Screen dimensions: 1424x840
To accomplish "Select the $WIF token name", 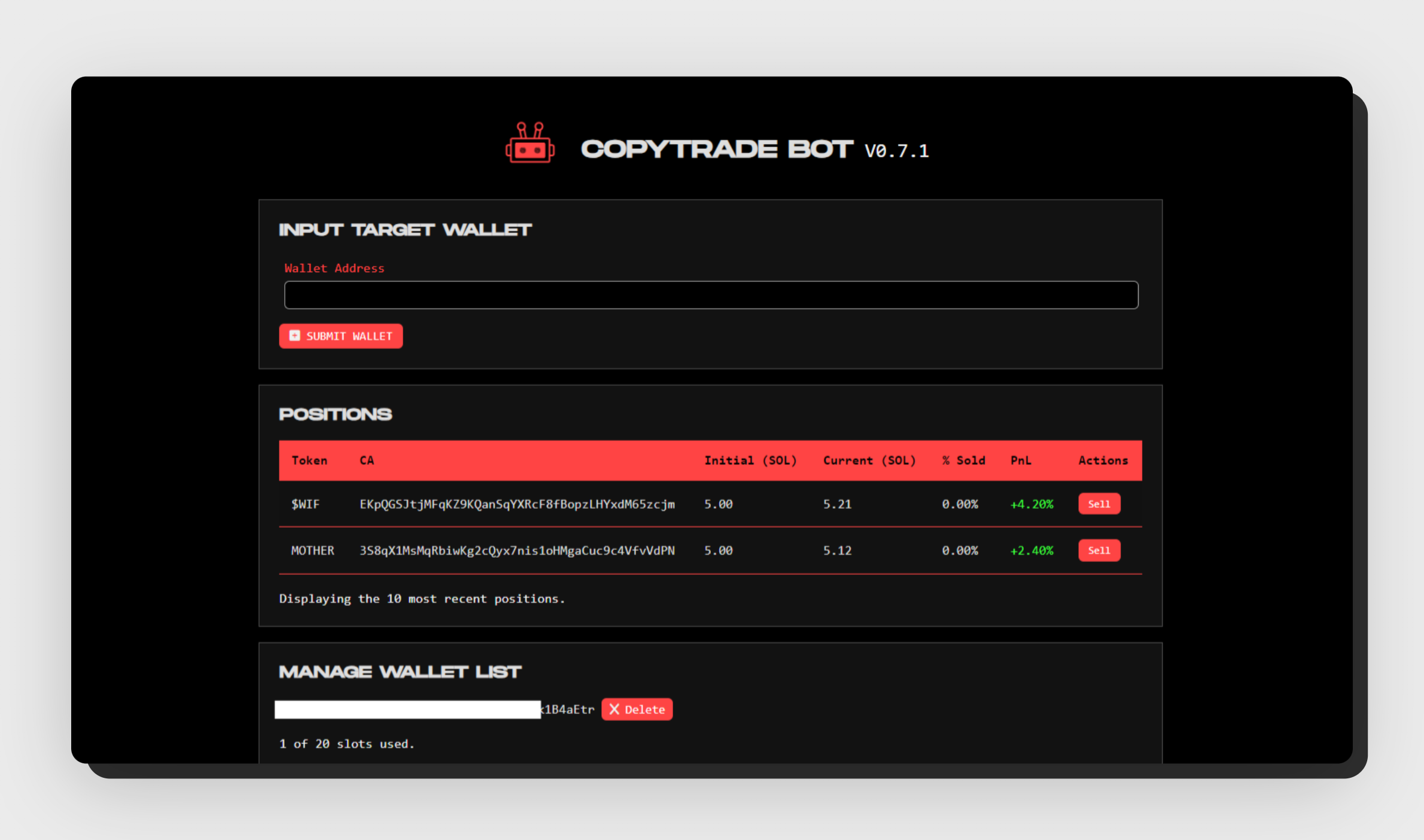I will pos(305,504).
